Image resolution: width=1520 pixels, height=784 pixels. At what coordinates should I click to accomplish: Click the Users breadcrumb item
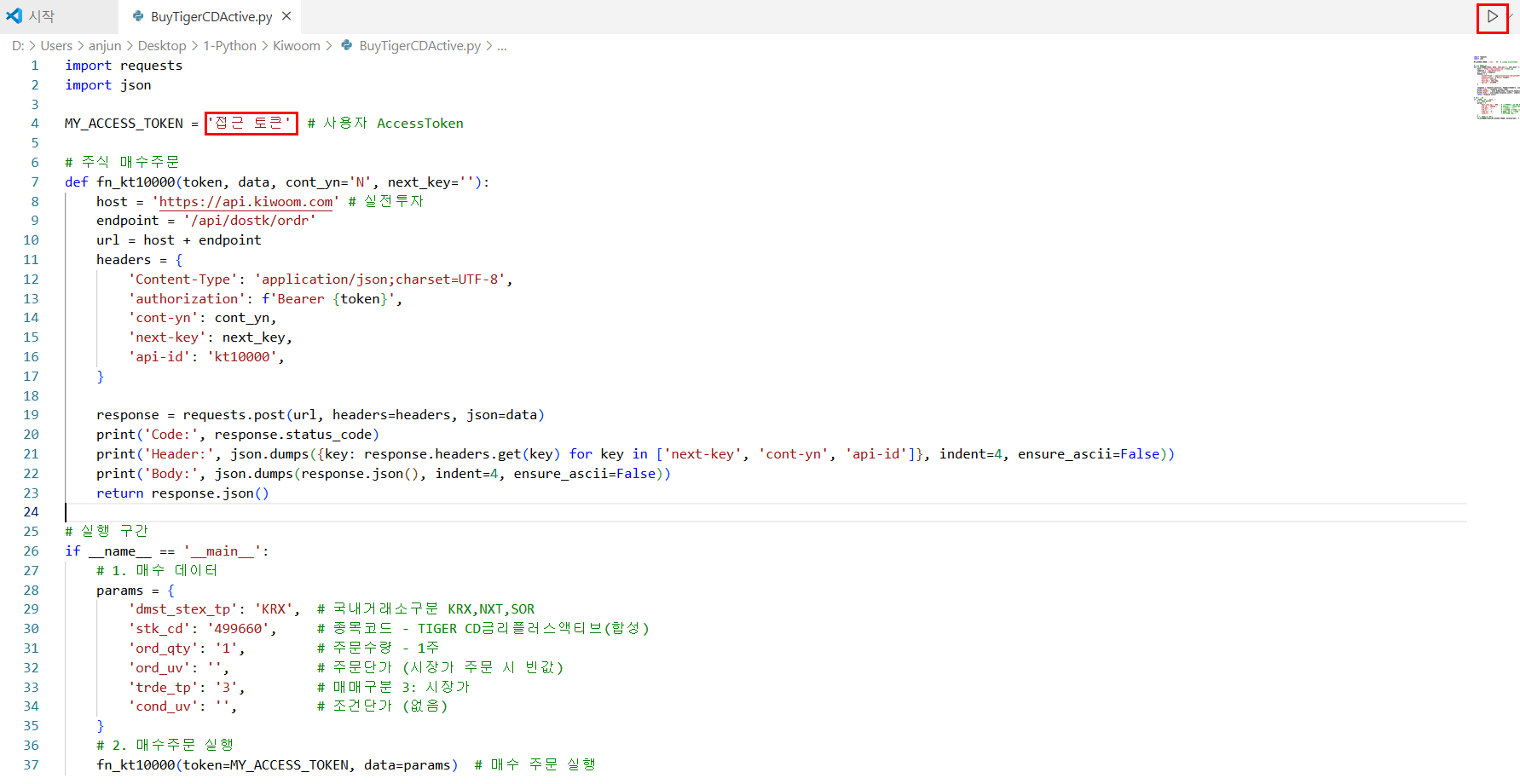[56, 46]
